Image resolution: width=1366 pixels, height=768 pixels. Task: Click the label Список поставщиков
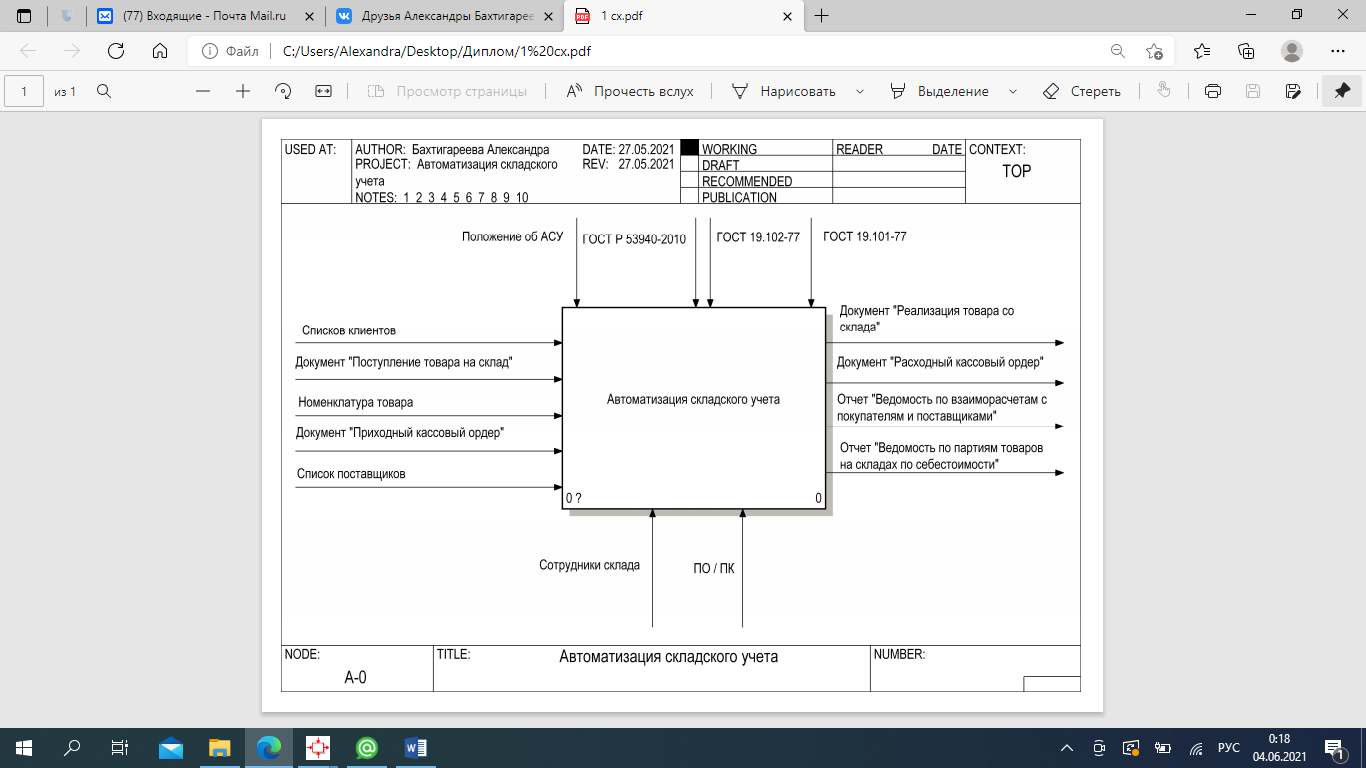click(x=351, y=474)
